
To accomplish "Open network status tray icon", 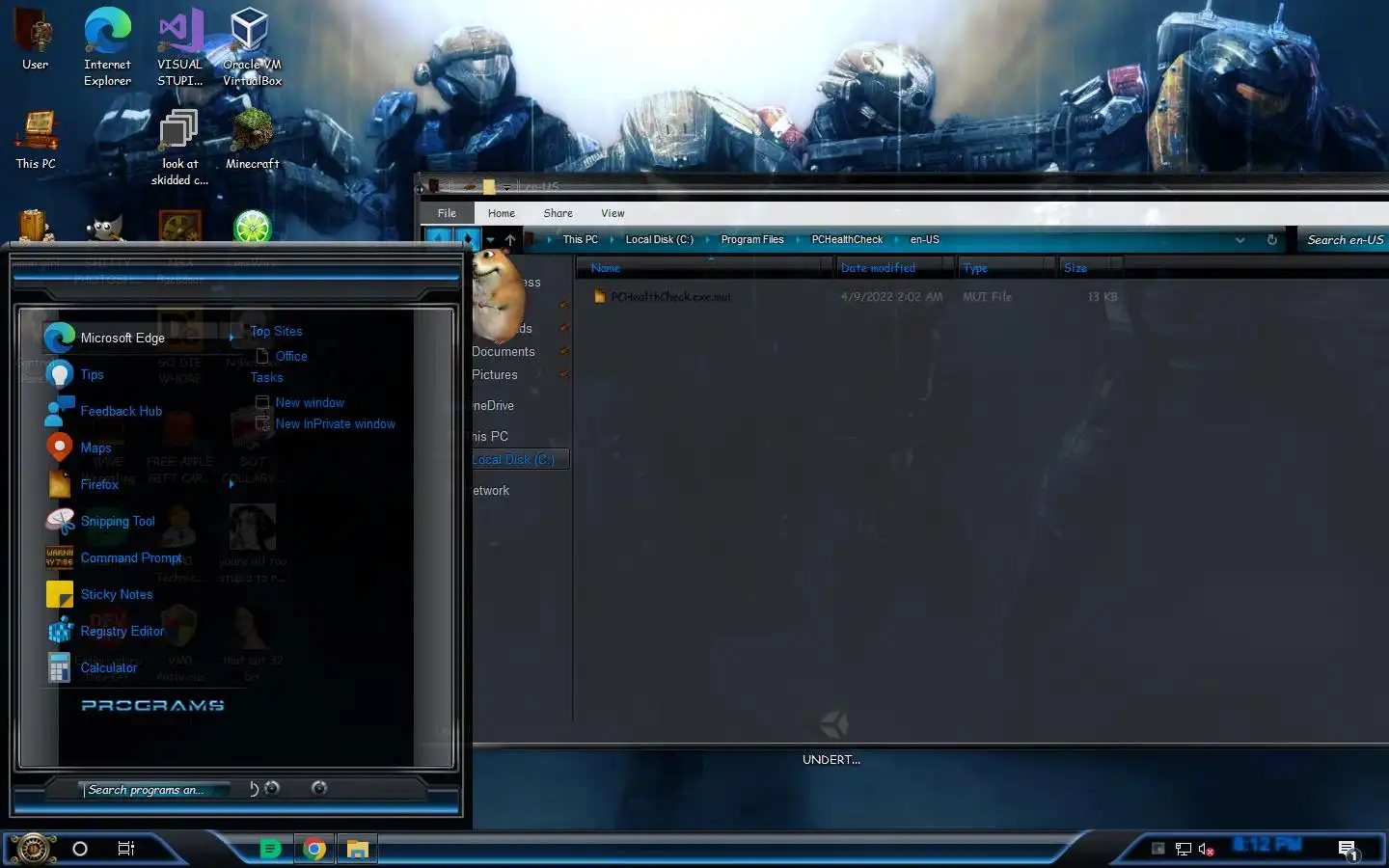I will coord(1184,849).
